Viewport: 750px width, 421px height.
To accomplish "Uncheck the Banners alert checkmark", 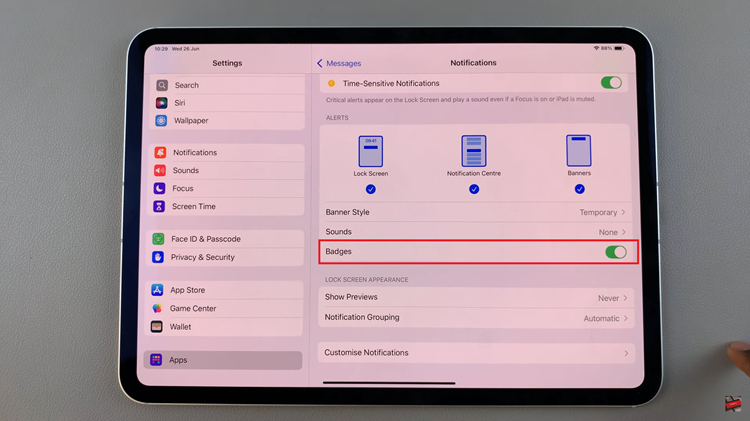I will (x=580, y=189).
